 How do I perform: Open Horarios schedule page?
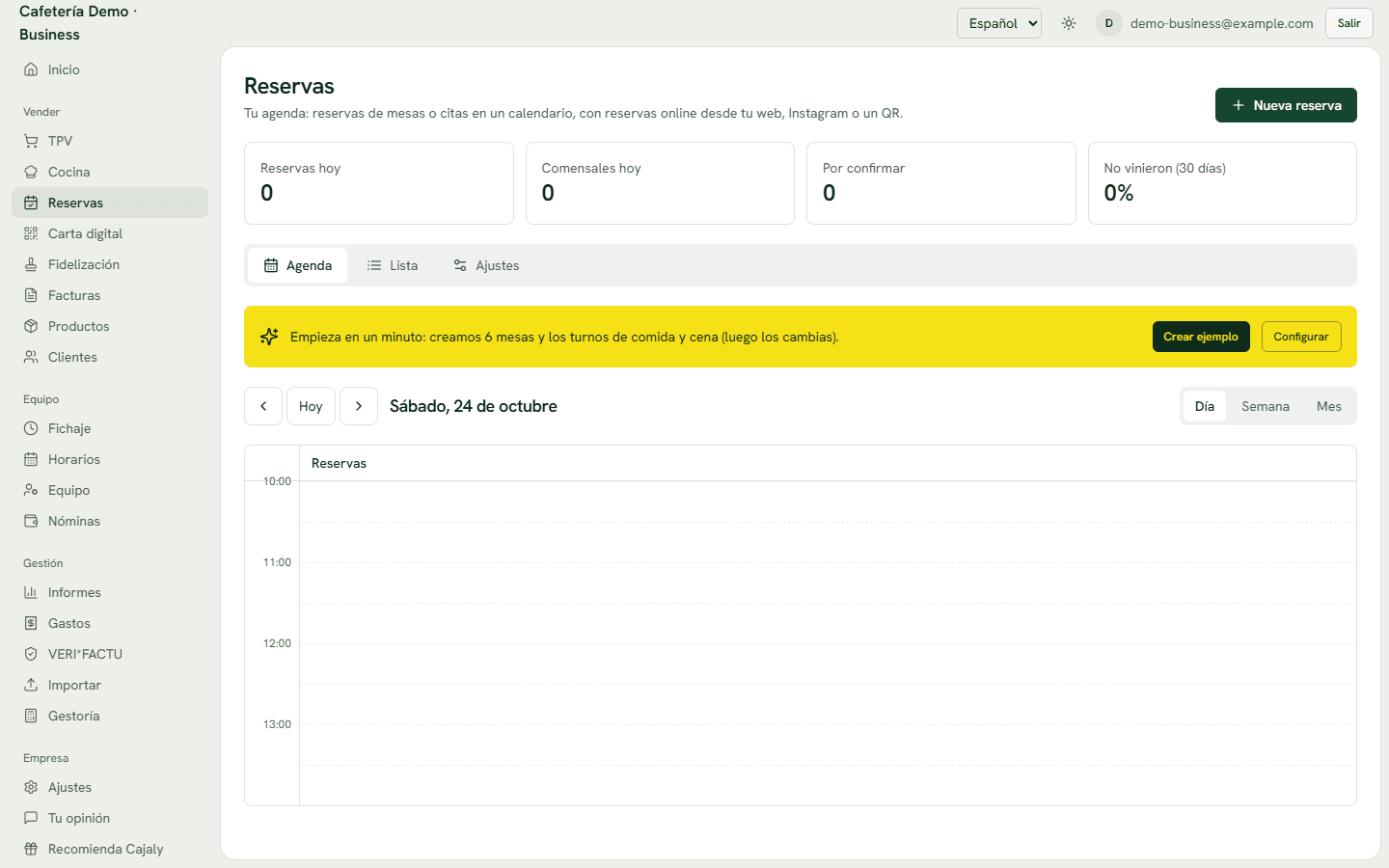click(110, 459)
